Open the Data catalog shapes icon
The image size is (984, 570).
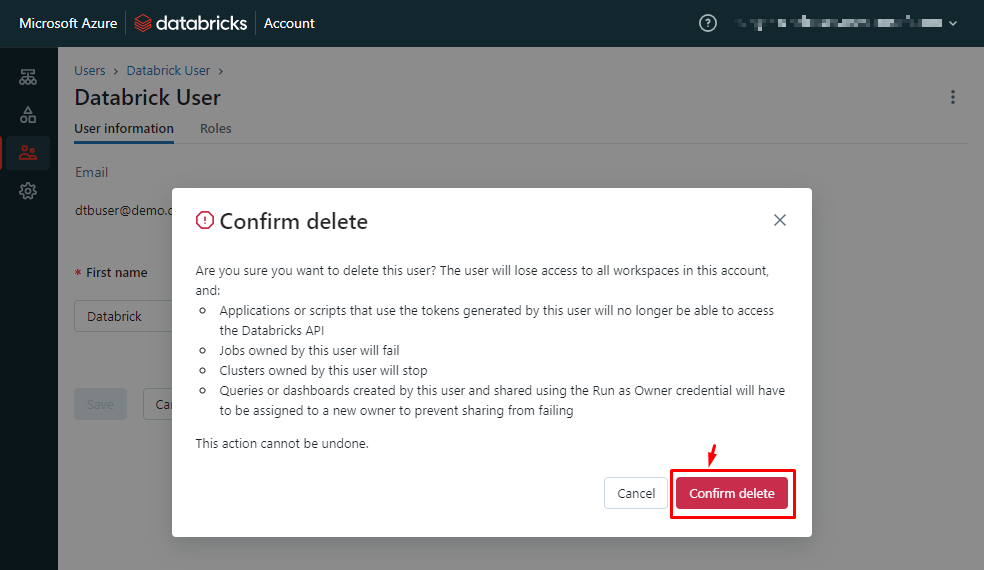pyautogui.click(x=28, y=115)
